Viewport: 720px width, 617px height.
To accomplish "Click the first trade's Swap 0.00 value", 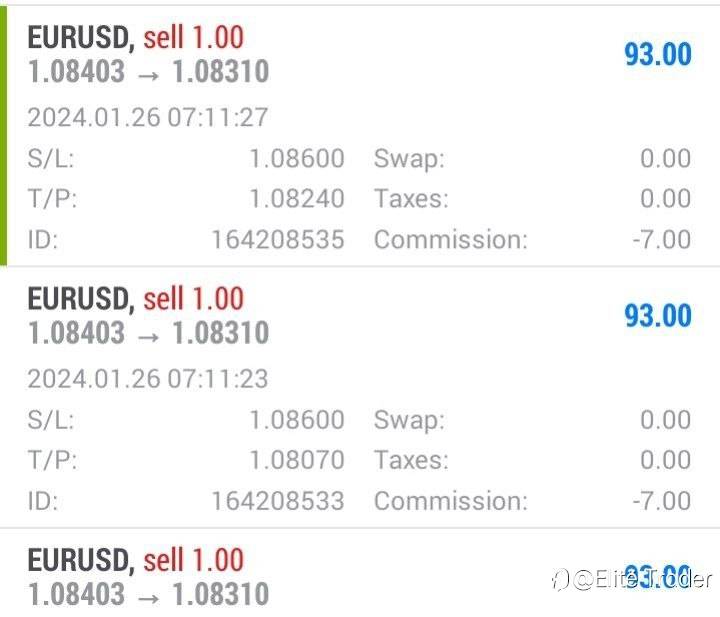I will point(665,159).
